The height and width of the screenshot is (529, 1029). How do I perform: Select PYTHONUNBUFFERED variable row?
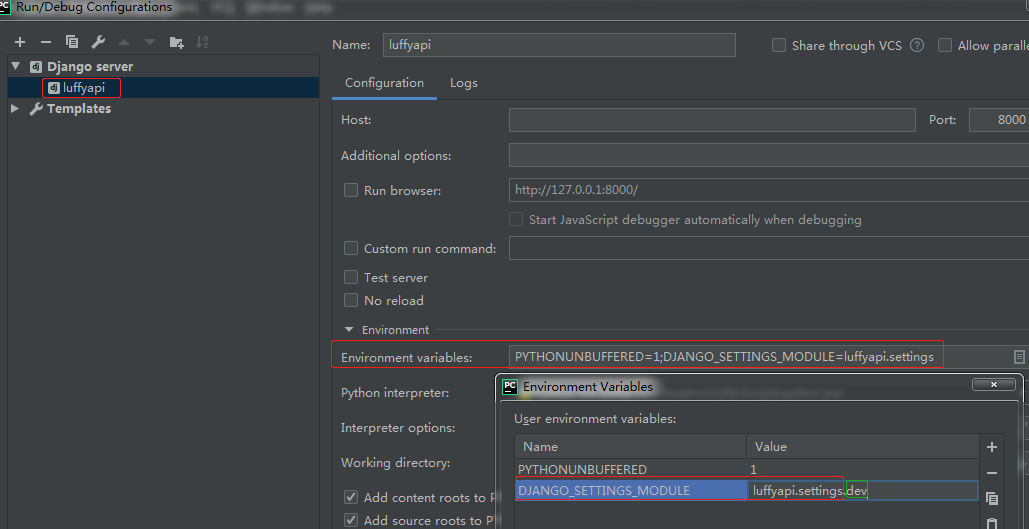click(x=747, y=469)
